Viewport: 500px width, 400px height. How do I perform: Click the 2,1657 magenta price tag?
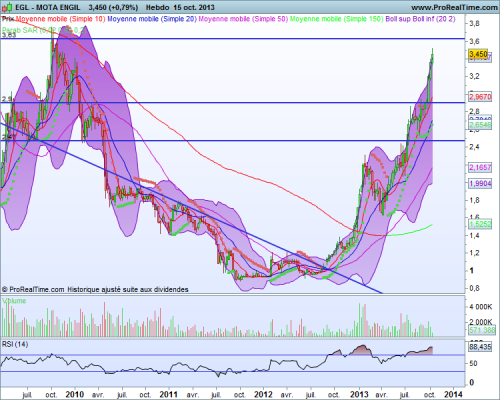tap(480, 167)
